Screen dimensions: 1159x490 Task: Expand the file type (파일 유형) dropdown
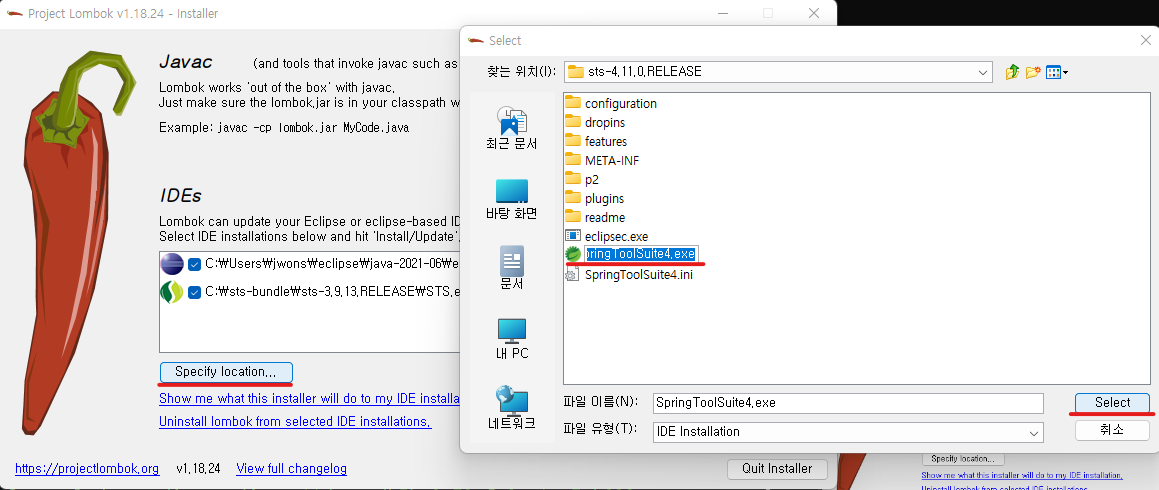click(x=1034, y=432)
